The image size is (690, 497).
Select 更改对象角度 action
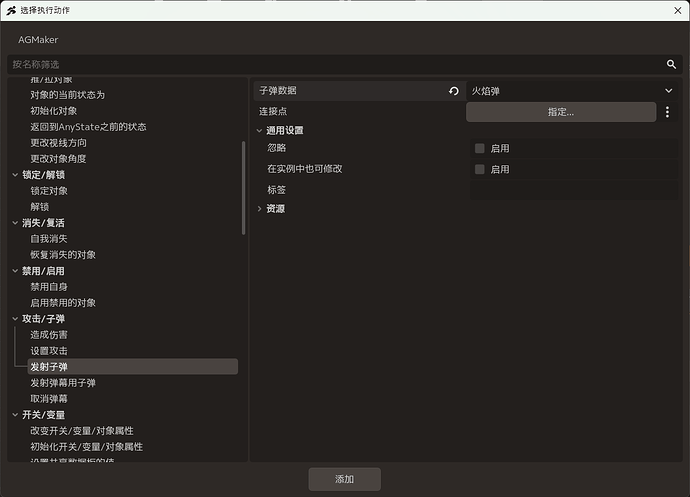(x=58, y=159)
